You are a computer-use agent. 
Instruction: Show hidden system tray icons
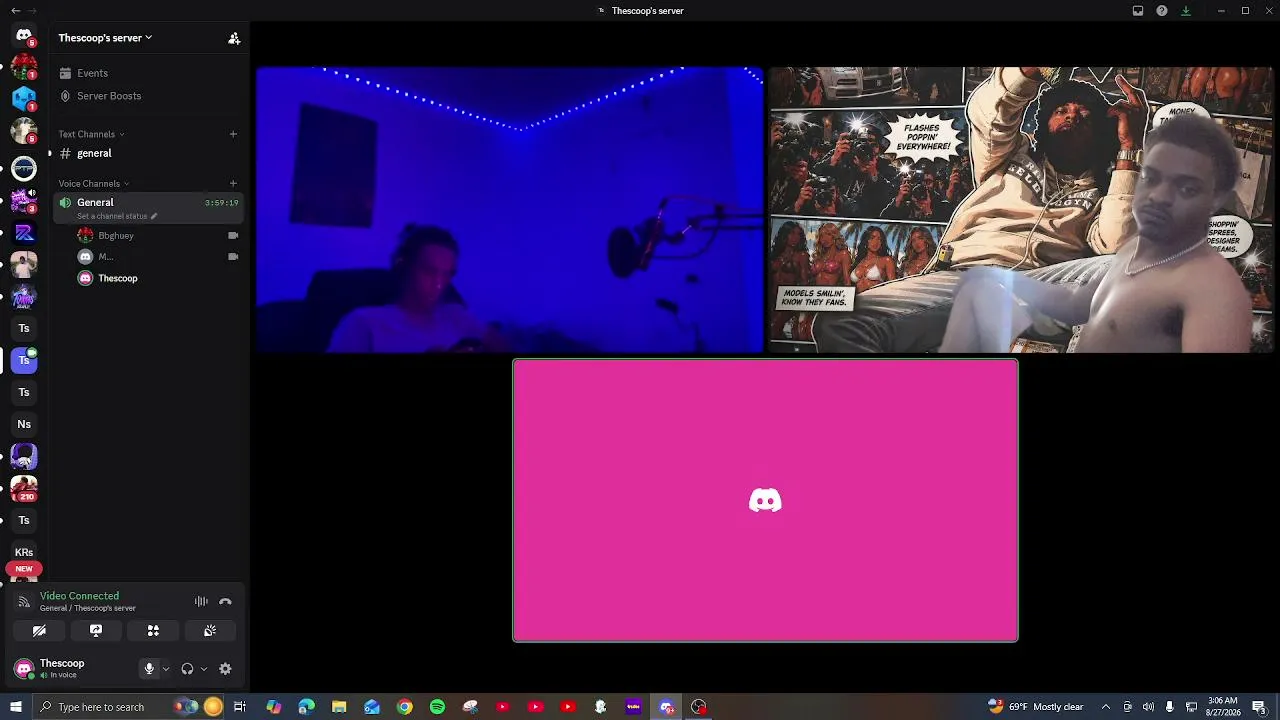1105,707
